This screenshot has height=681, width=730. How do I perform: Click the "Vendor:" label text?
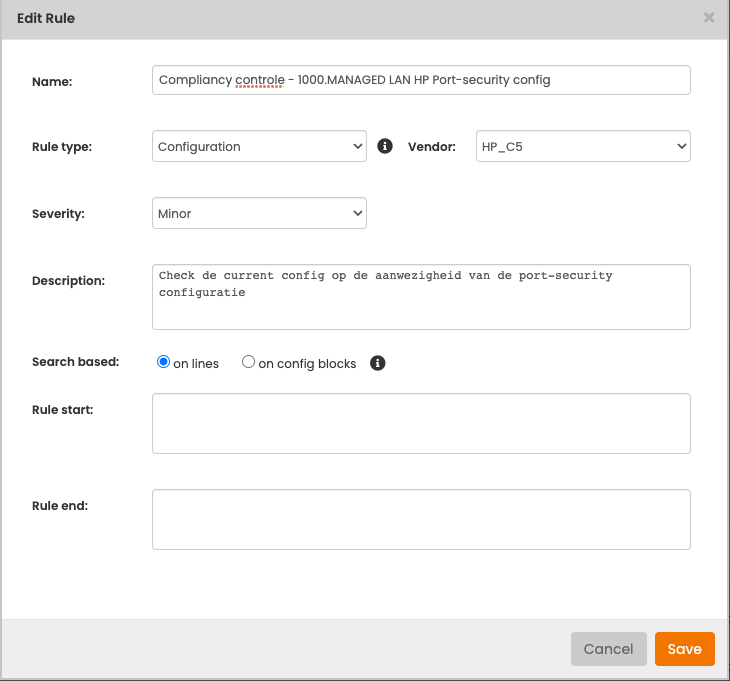point(431,146)
